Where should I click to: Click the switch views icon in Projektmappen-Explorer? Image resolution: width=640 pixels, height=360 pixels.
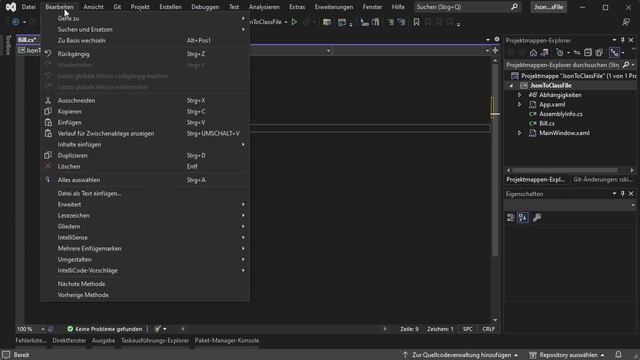click(x=544, y=53)
